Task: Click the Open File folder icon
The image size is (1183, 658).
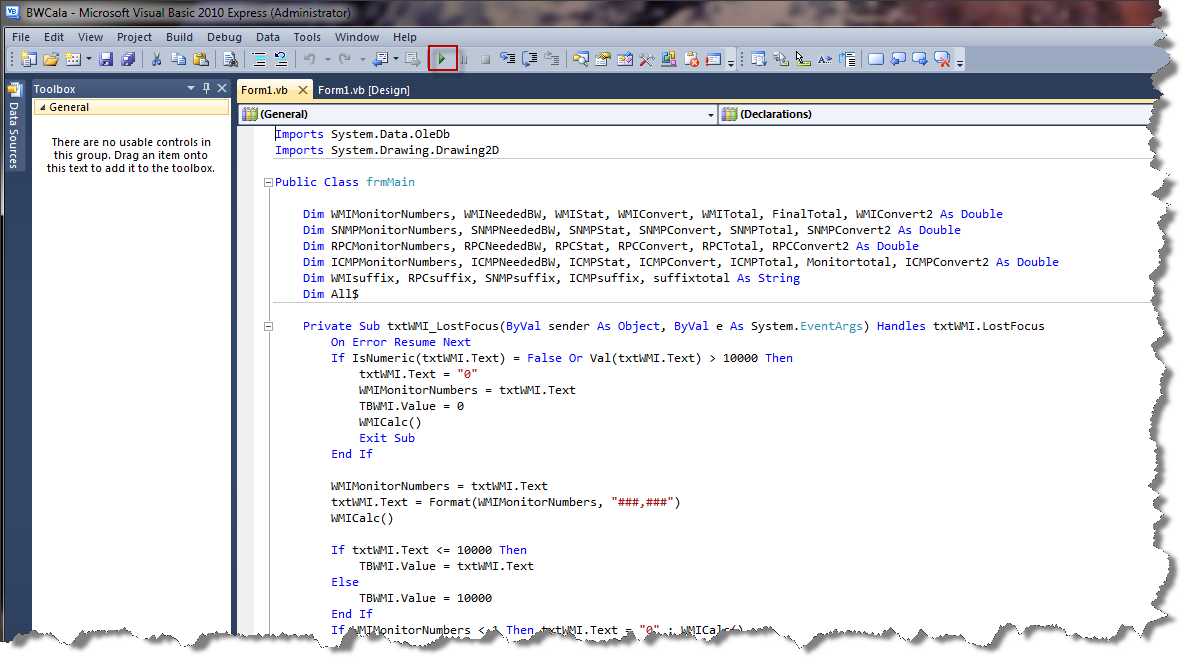Action: pyautogui.click(x=50, y=59)
